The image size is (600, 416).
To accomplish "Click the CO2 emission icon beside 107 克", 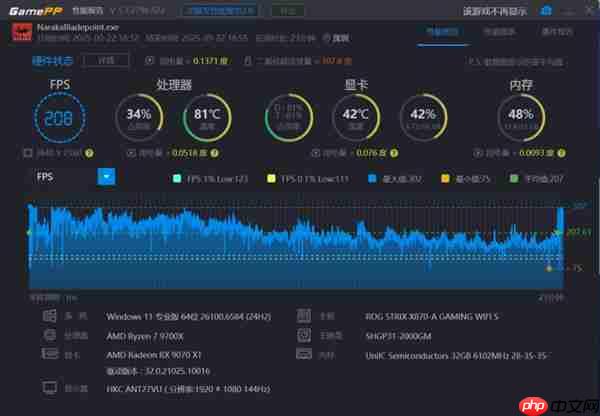I will click(248, 60).
